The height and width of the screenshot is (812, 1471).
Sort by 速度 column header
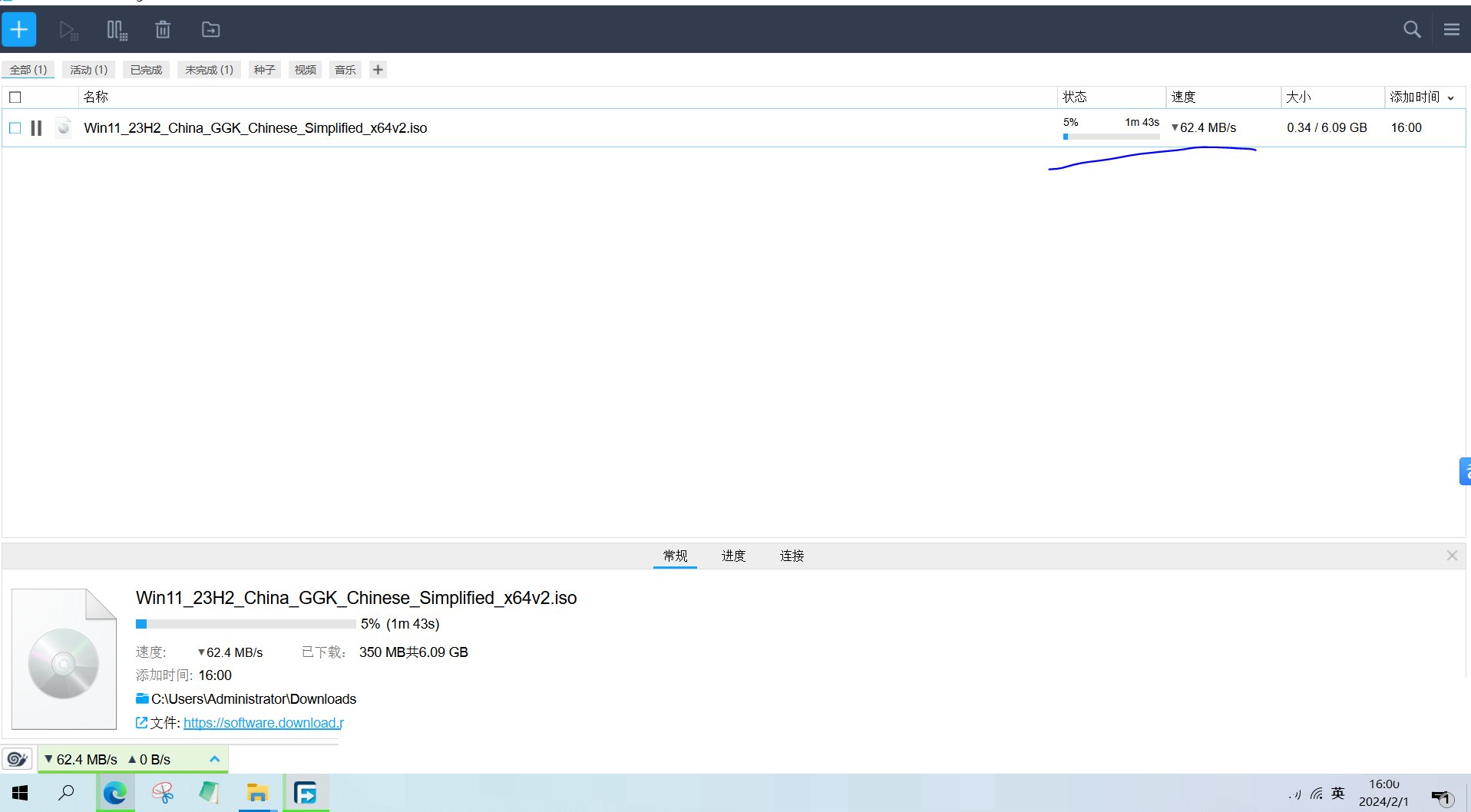point(1223,97)
